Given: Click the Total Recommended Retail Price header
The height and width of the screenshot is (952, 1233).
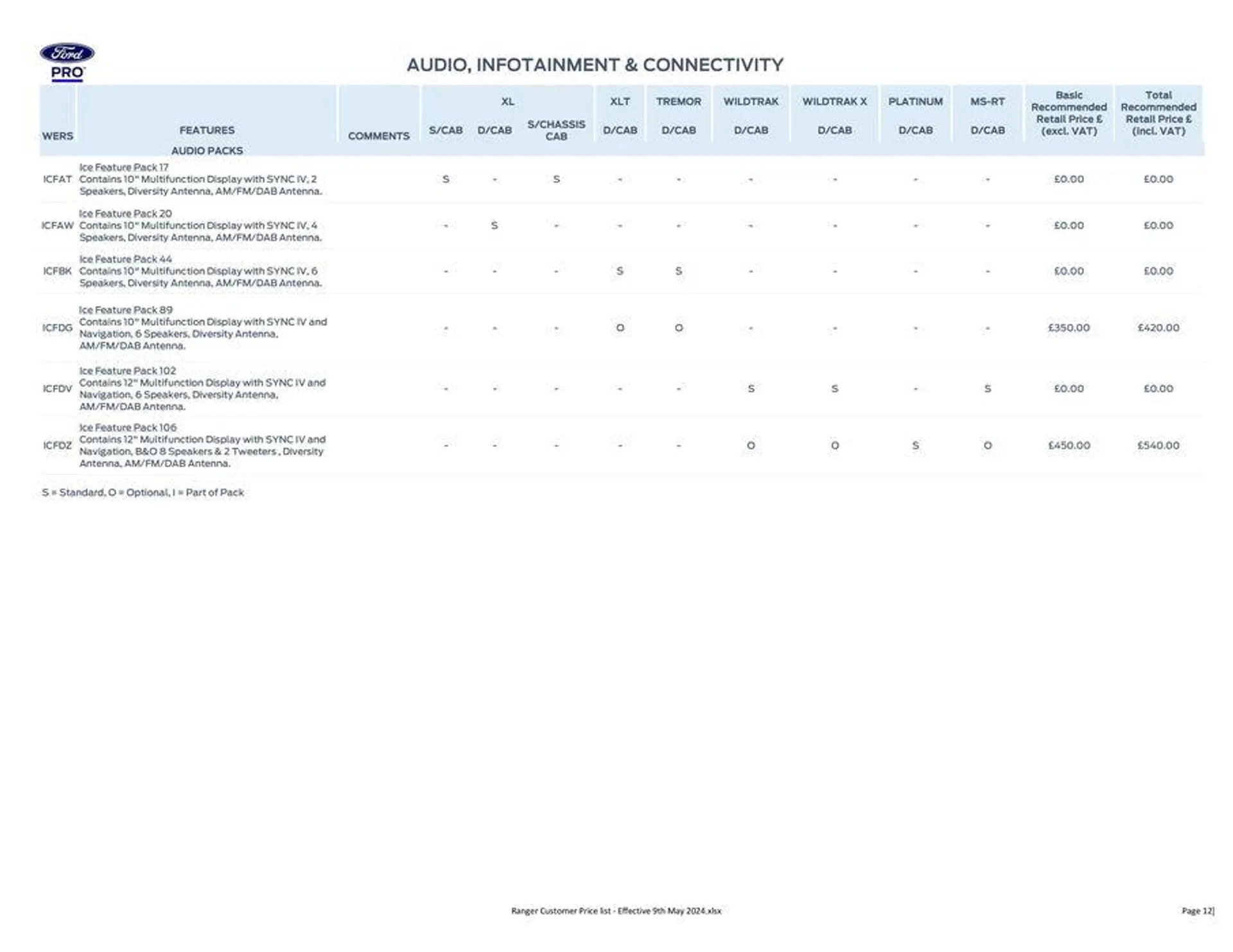Looking at the screenshot, I should 1158,113.
